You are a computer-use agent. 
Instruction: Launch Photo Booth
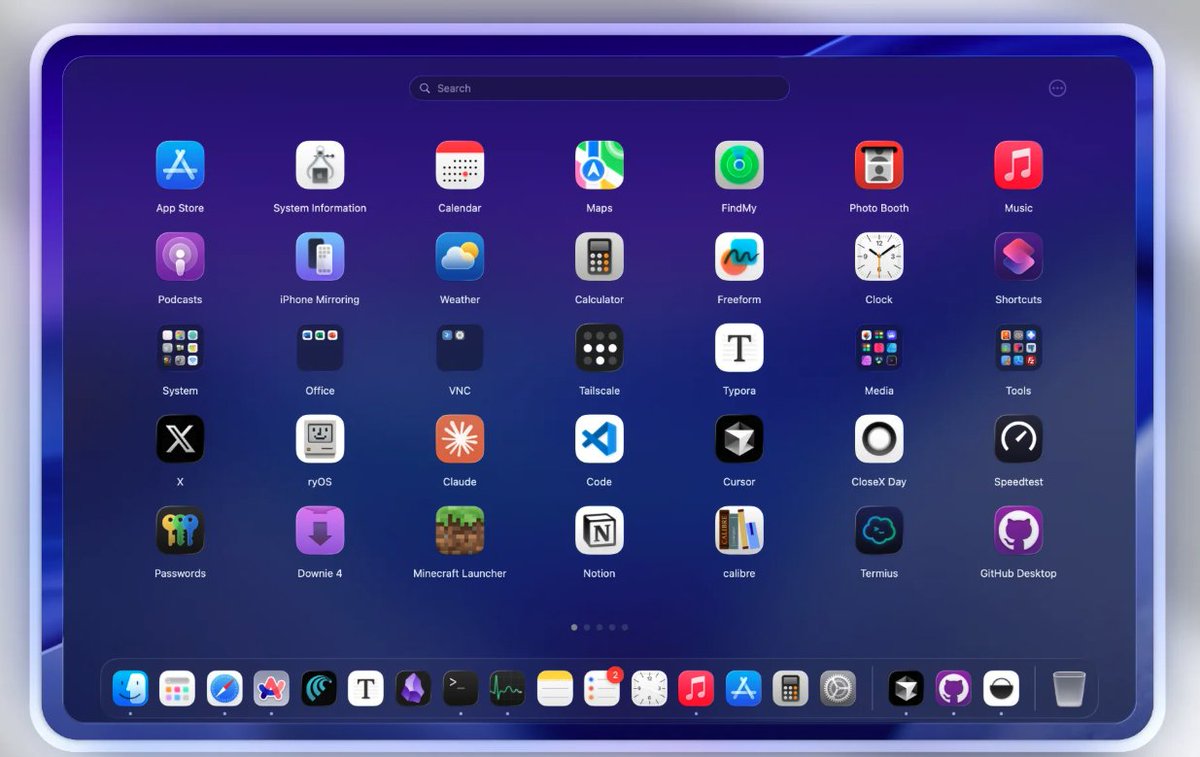point(879,165)
